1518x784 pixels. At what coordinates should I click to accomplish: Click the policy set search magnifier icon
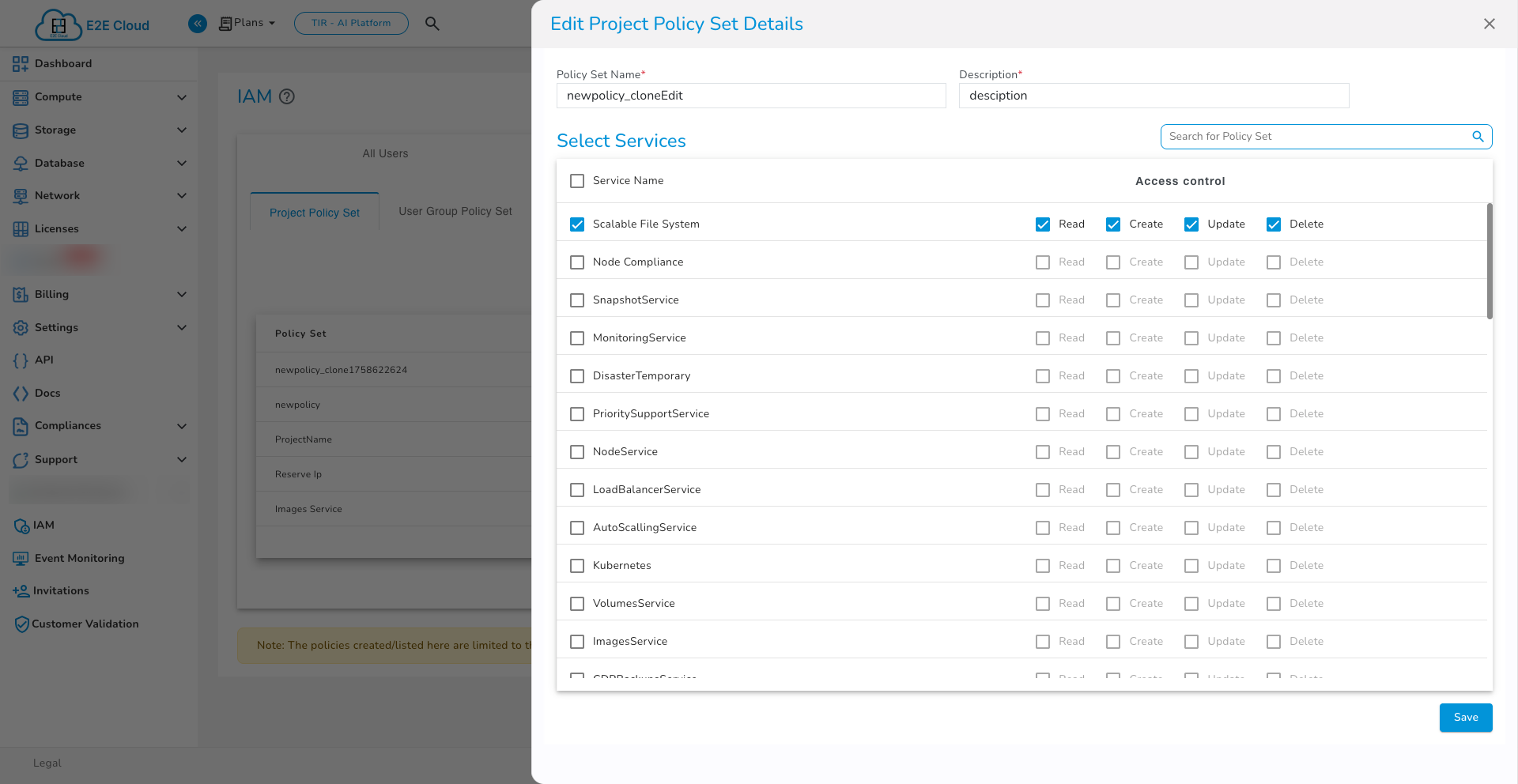coord(1478,137)
